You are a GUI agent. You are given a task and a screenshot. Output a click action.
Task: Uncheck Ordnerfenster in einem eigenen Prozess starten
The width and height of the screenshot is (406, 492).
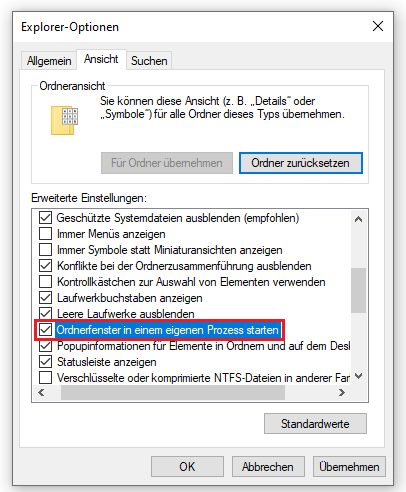coord(45,330)
